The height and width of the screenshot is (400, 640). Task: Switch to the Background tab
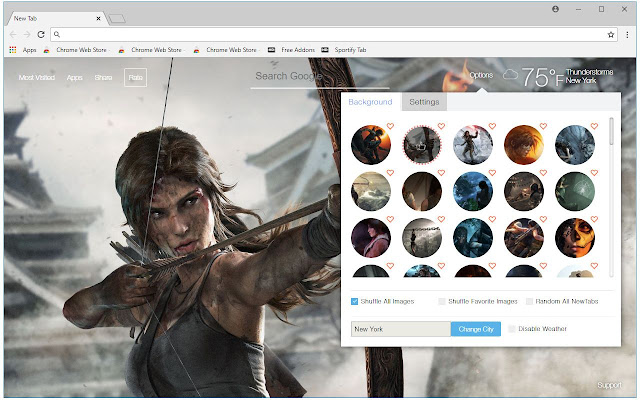(370, 102)
